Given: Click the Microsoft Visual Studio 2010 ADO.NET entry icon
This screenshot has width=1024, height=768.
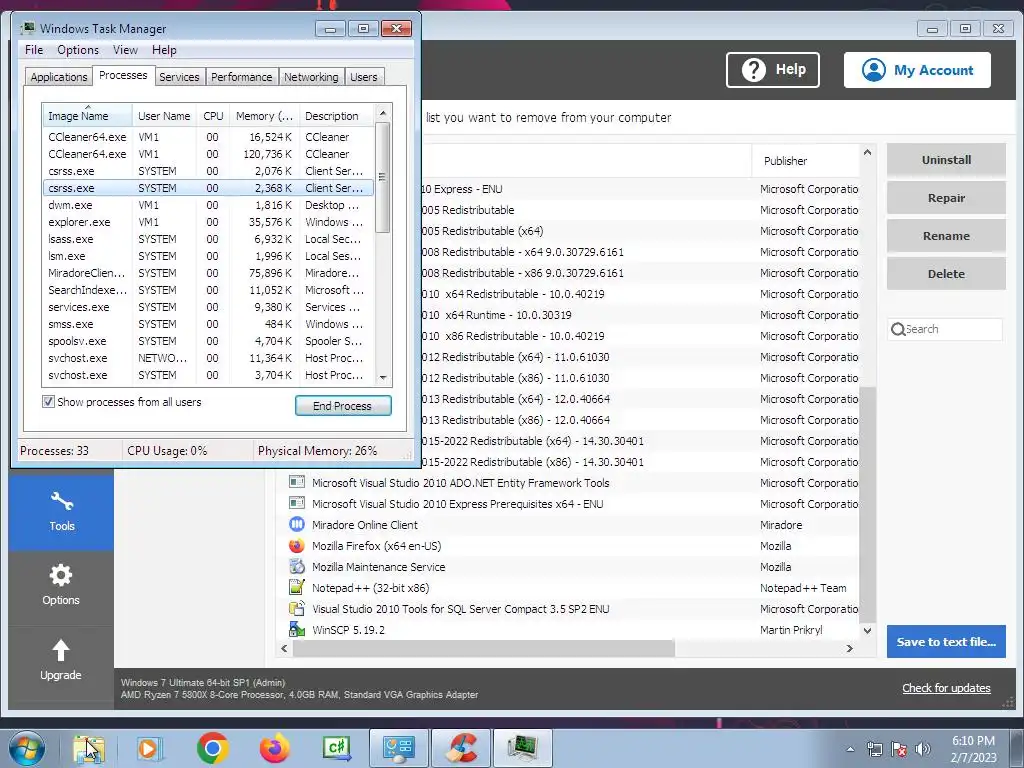Looking at the screenshot, I should coord(297,483).
